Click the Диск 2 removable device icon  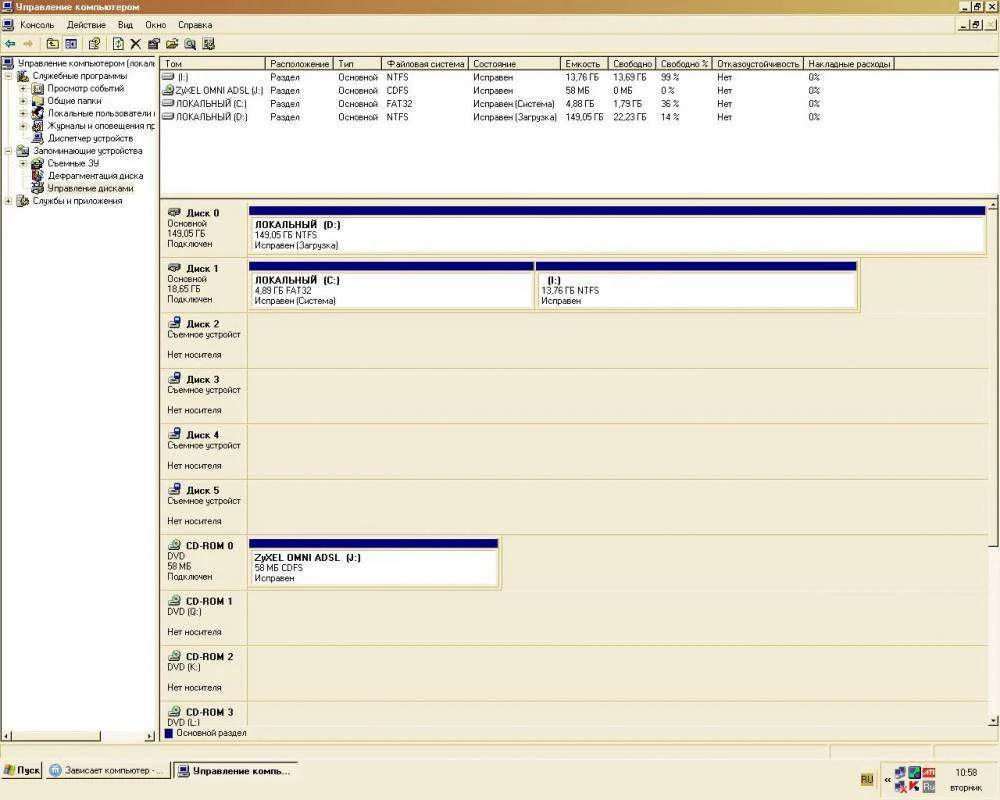coord(174,323)
